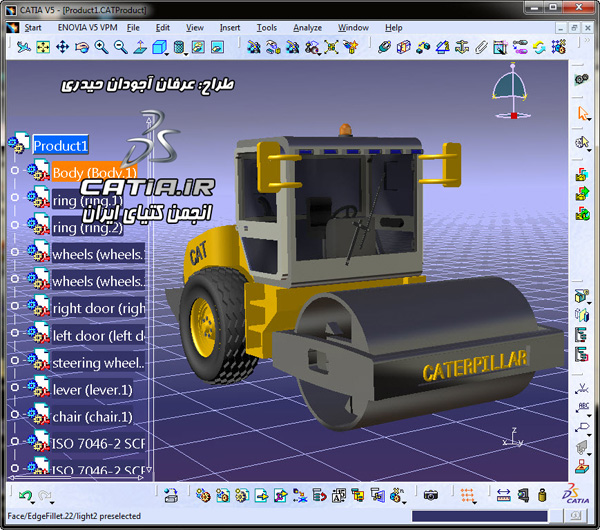Click the Weld Feature icon in right toolbar
This screenshot has height=530, width=600.
point(582,389)
